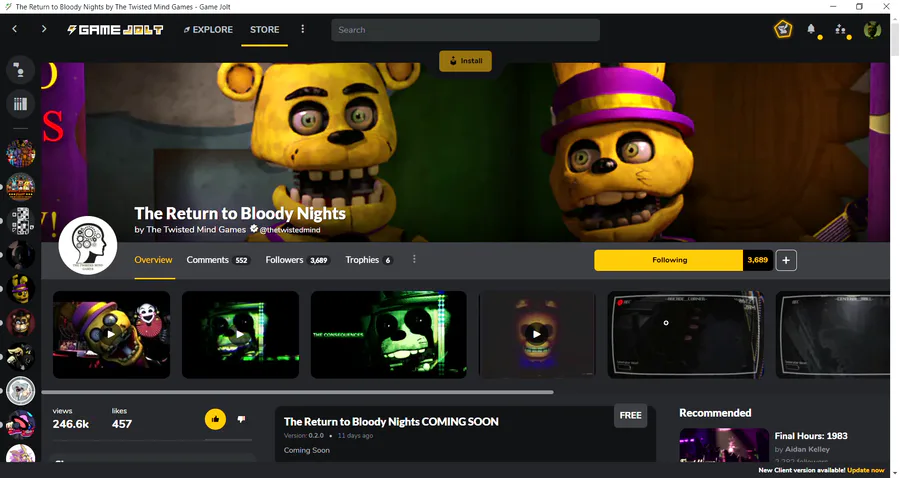Viewport: 900px width, 478px height.
Task: Click The Return to Bloody Nights COMING SOON title
Action: point(391,422)
